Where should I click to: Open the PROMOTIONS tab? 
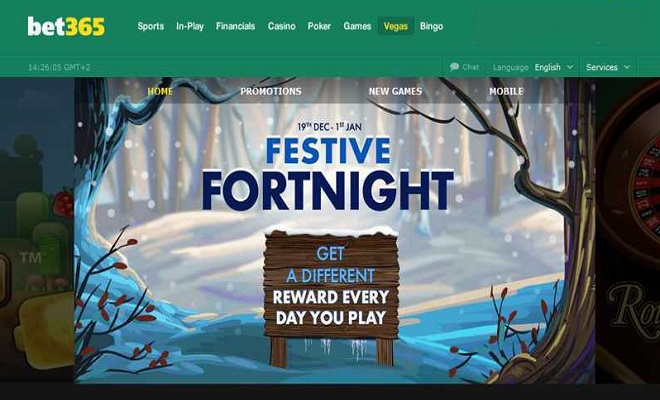click(x=271, y=91)
